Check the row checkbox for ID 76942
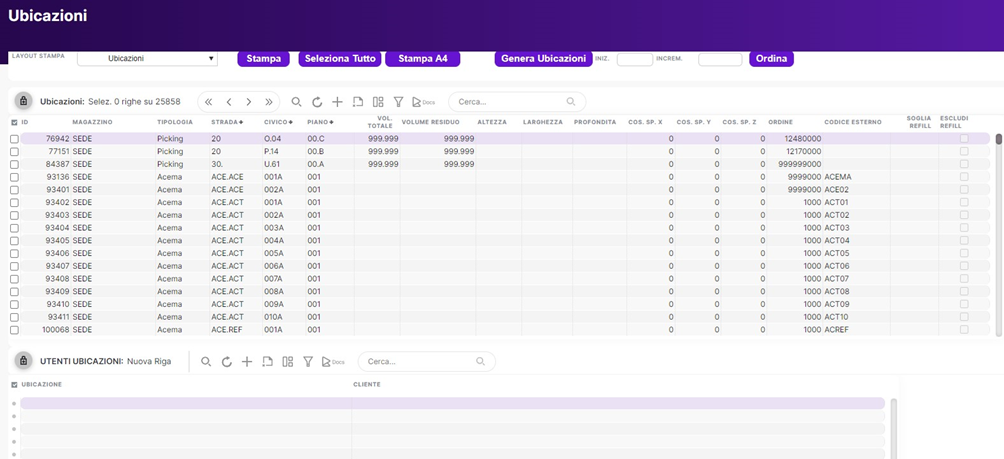The height and width of the screenshot is (459, 1004). tap(14, 139)
